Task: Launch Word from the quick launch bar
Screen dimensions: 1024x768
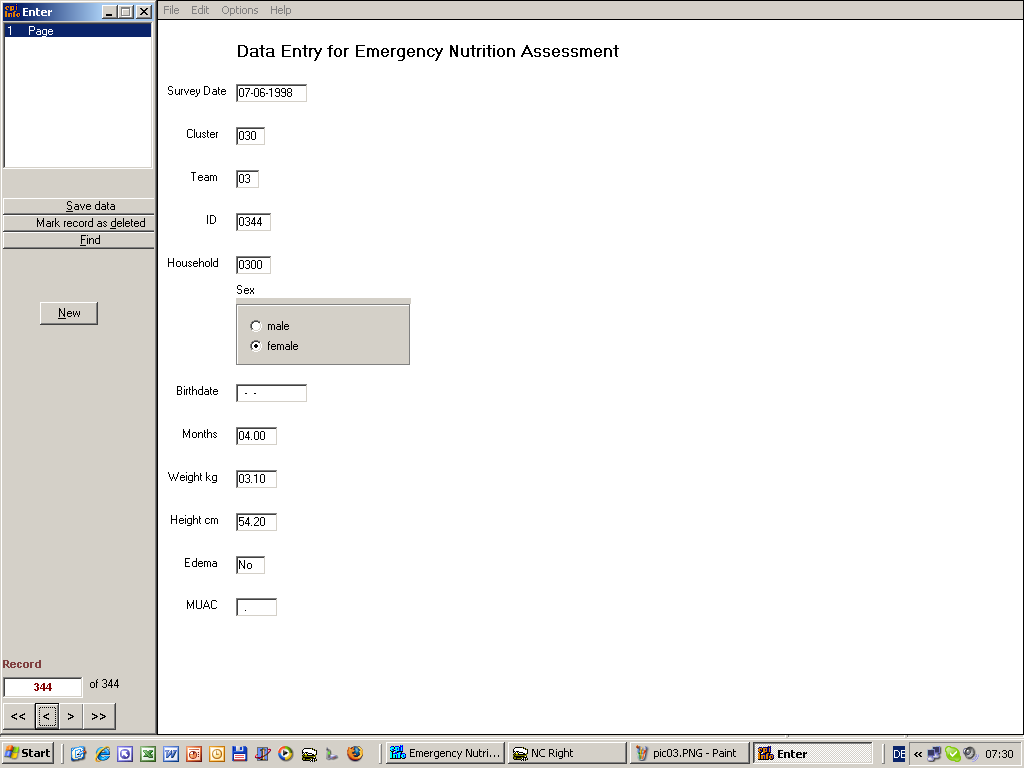Action: (171, 754)
